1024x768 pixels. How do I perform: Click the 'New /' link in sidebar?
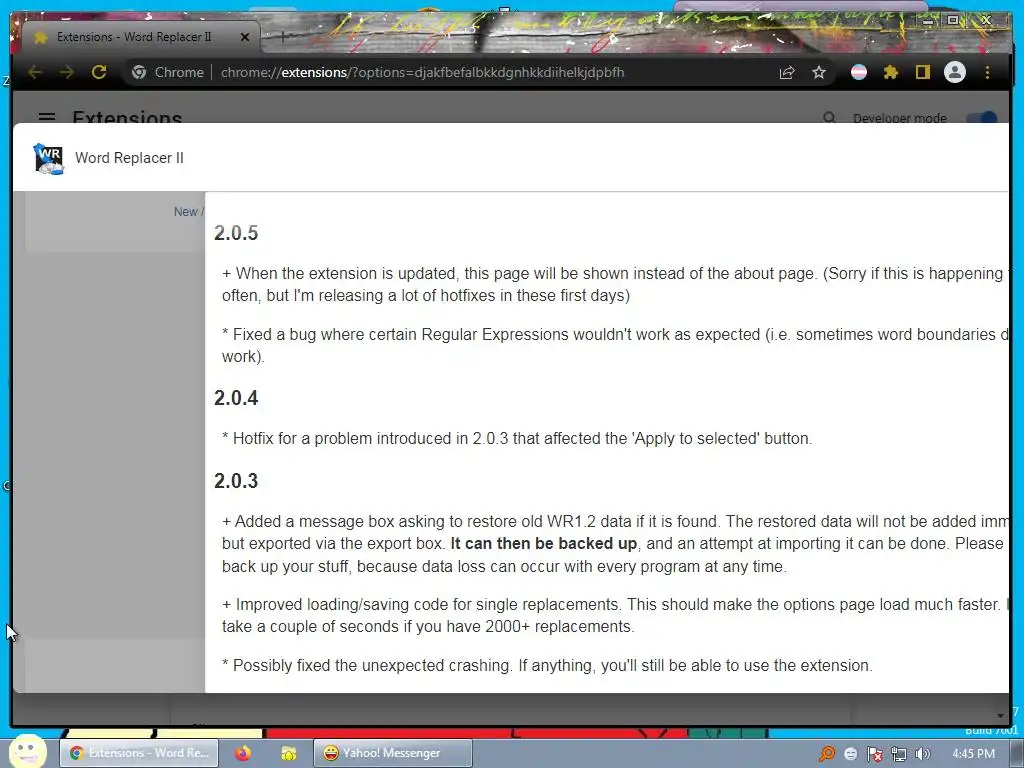tap(189, 212)
